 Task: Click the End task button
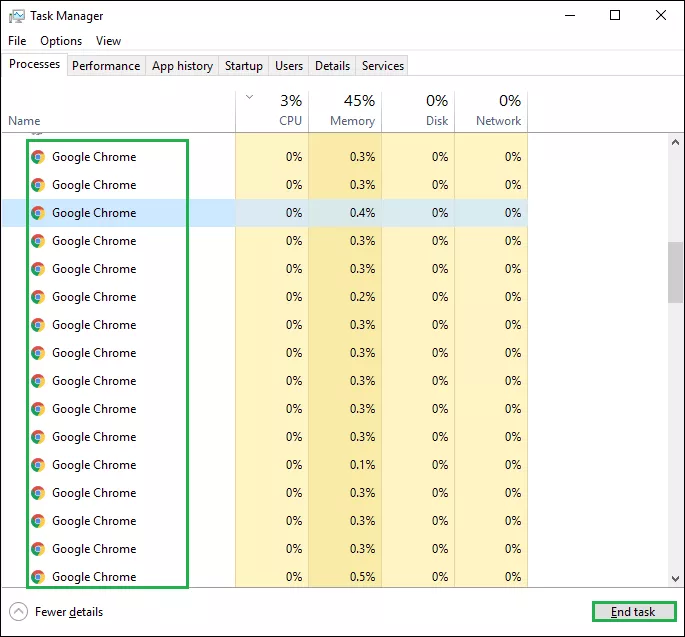(634, 612)
